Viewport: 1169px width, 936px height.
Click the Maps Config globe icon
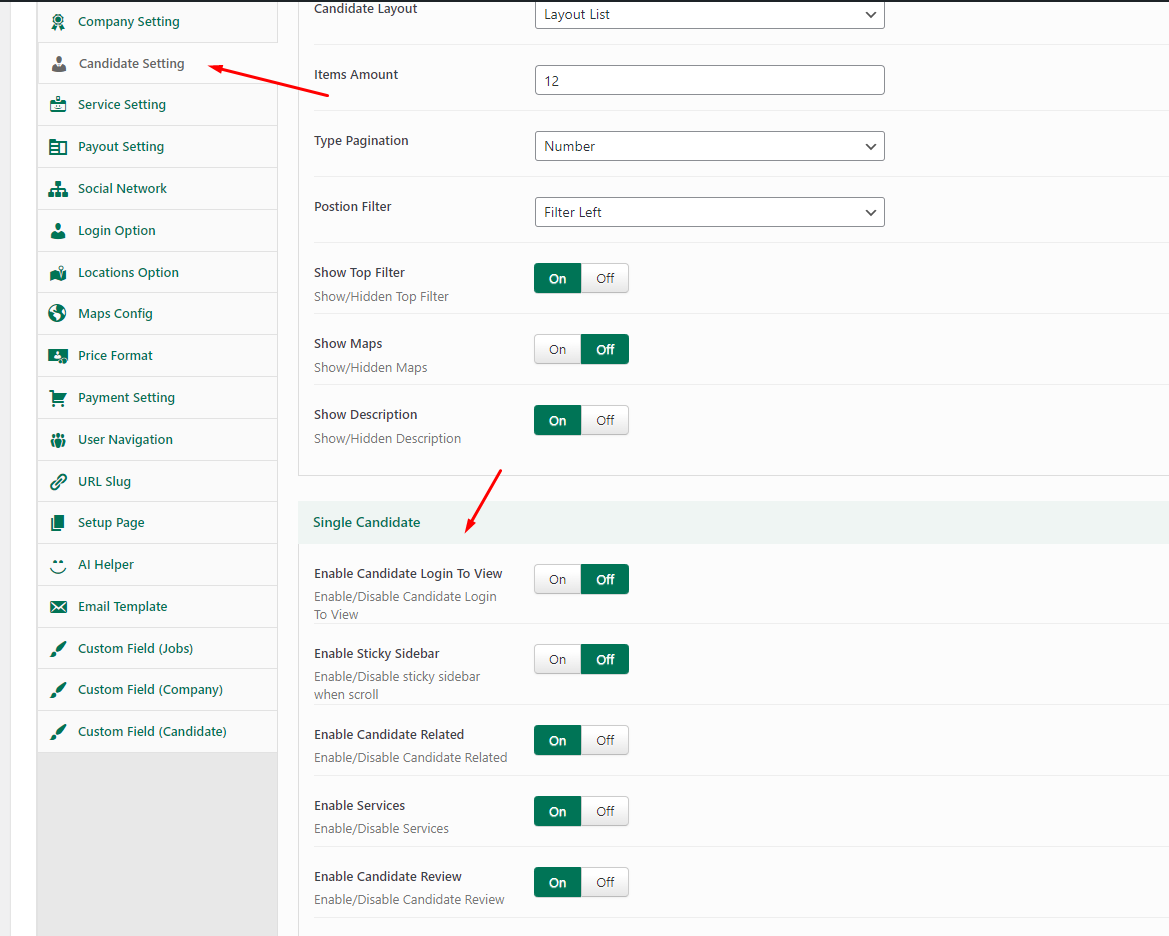tap(58, 313)
